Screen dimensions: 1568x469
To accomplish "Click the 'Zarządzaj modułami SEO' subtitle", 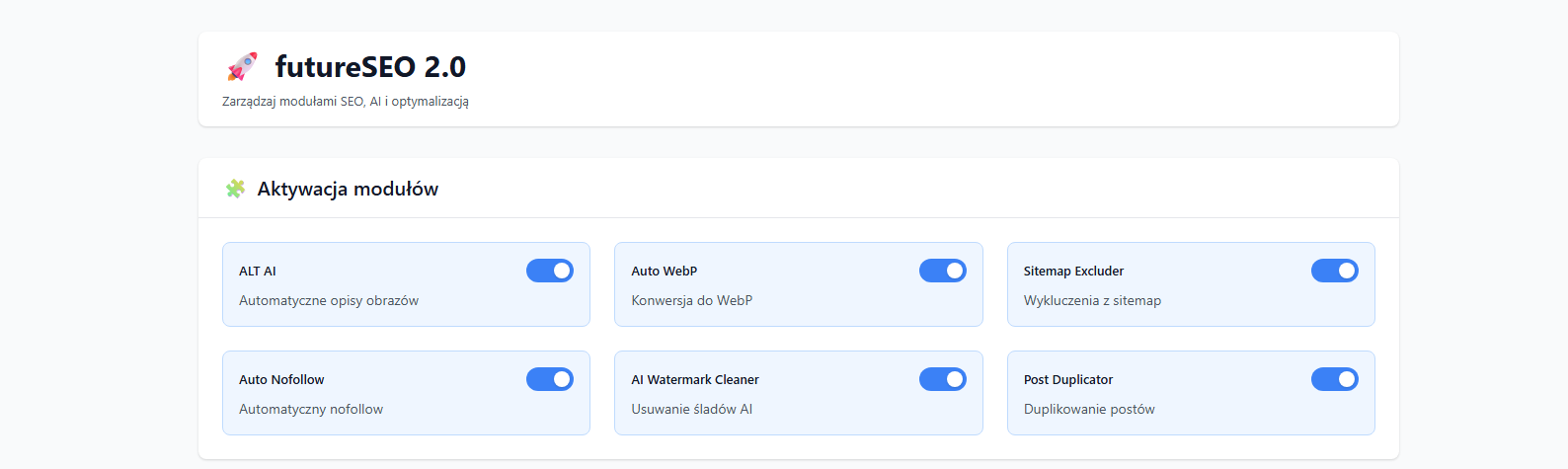I will point(293,101).
